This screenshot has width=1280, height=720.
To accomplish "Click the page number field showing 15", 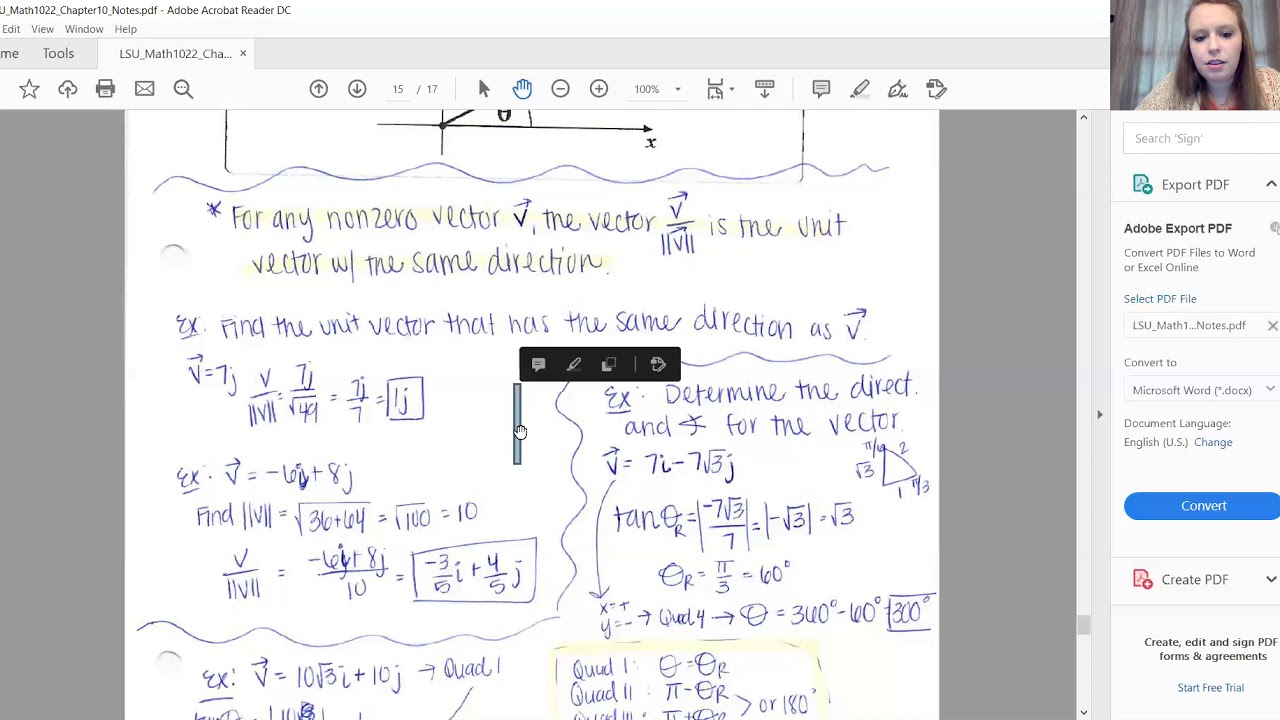I will pyautogui.click(x=398, y=89).
